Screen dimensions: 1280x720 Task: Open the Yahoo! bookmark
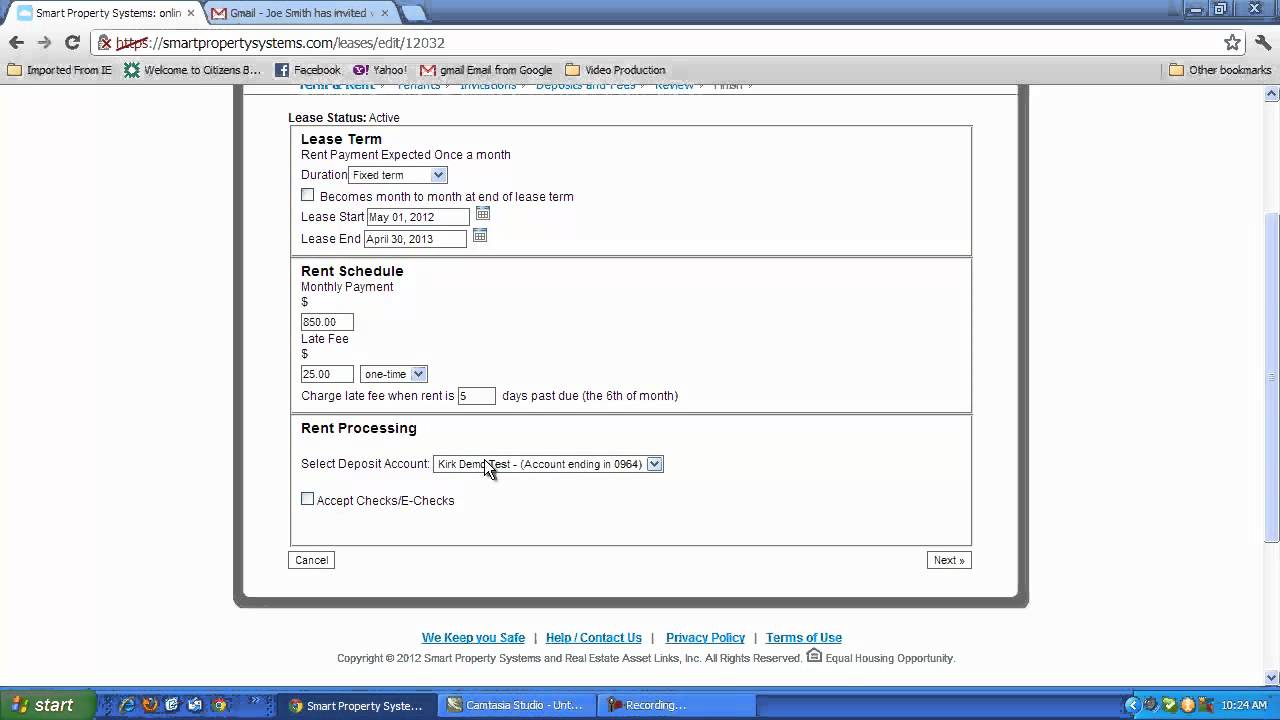[380, 70]
